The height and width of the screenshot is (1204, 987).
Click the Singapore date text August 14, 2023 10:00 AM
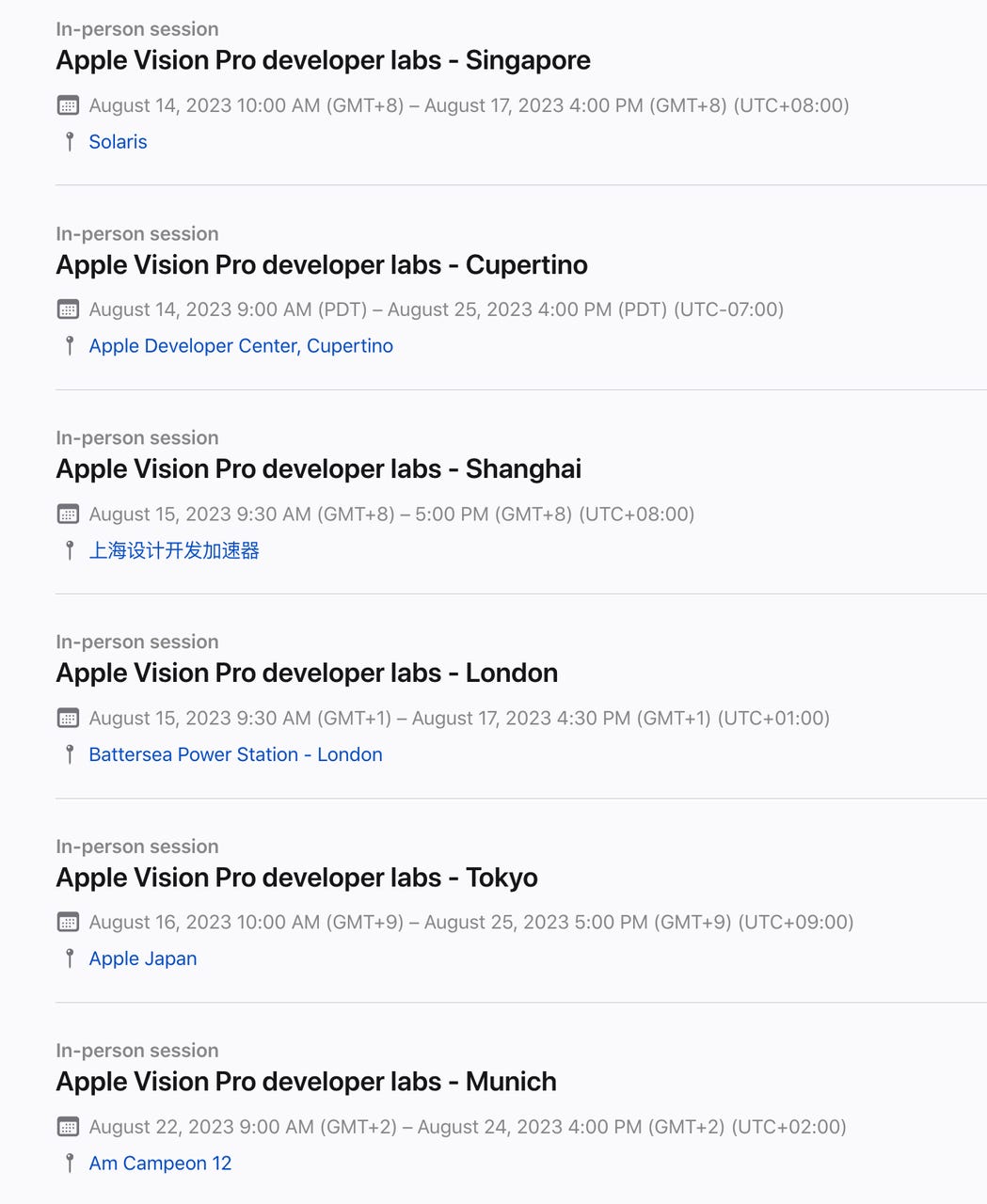click(204, 105)
